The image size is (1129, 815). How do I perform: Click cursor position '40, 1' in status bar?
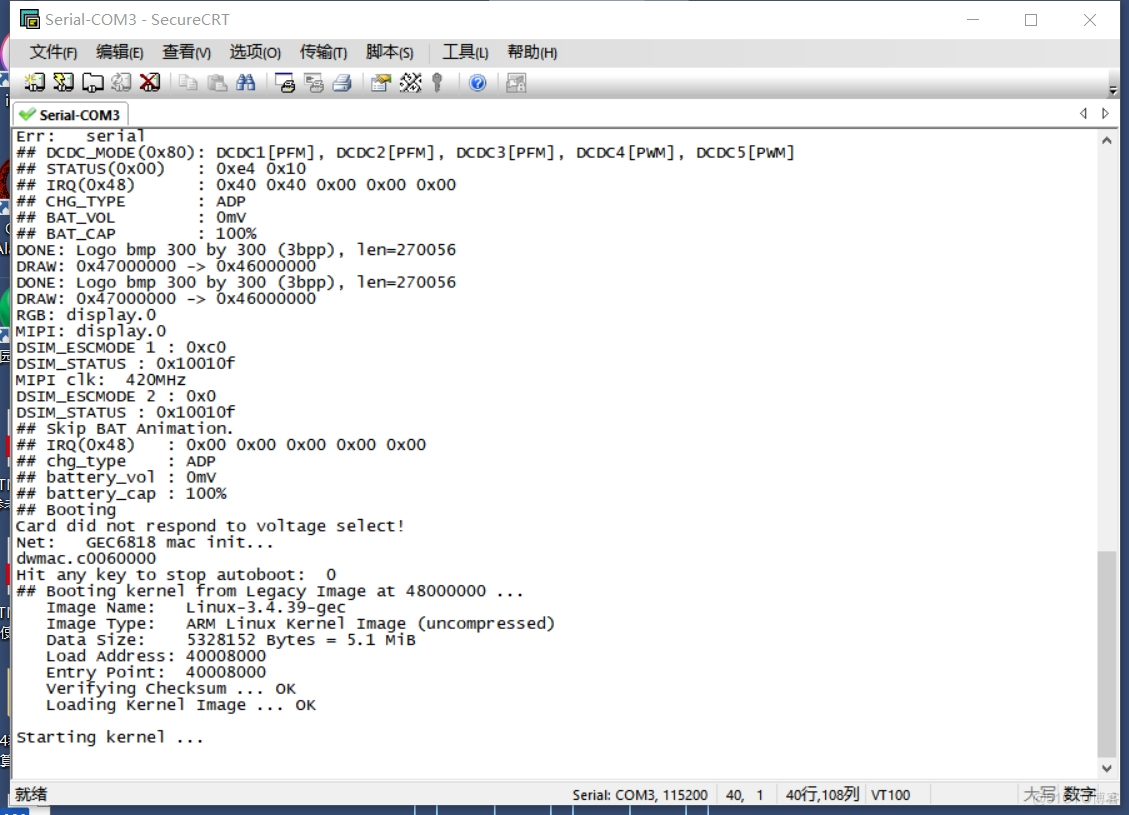pyautogui.click(x=745, y=795)
